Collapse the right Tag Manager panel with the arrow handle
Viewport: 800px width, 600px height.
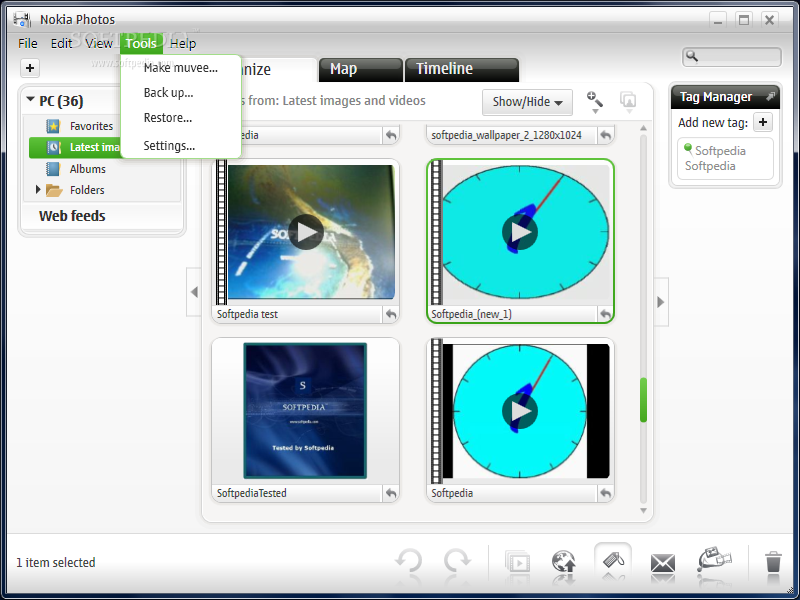point(661,302)
